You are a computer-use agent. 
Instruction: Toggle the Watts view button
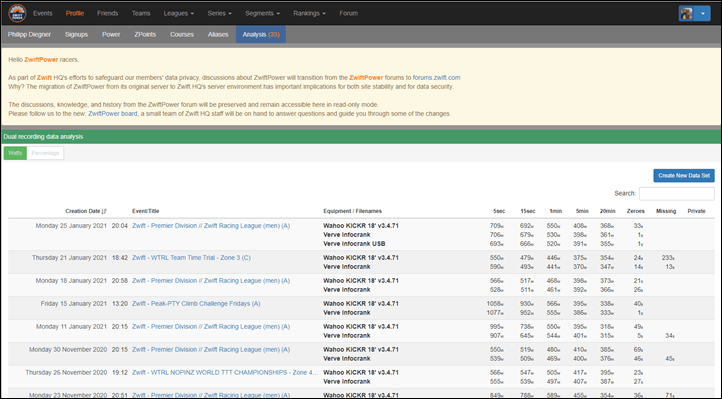pos(15,153)
